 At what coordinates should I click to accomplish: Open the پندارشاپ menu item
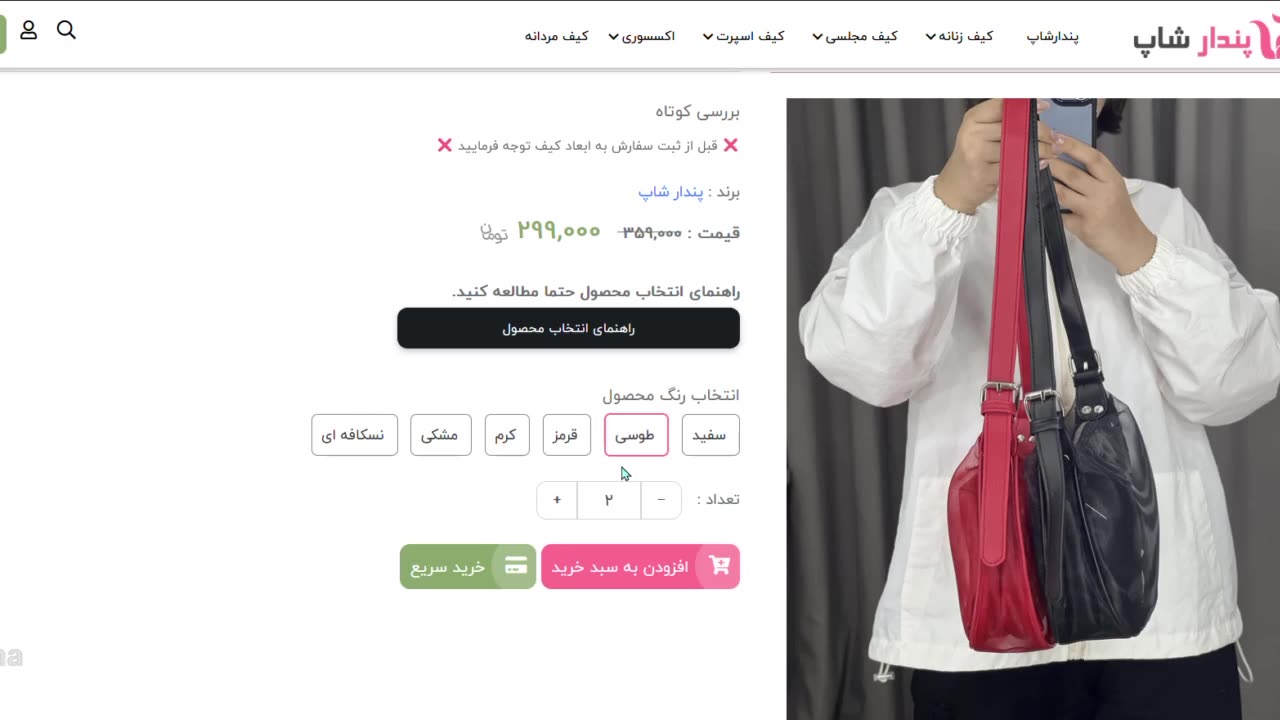(x=1053, y=36)
